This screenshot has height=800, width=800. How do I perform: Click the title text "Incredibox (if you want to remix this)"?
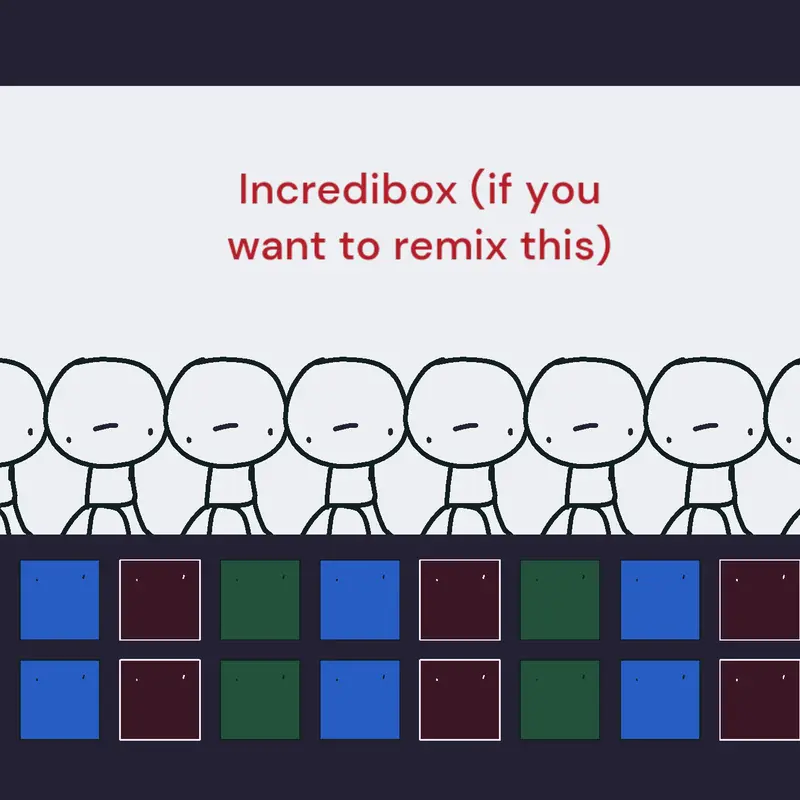click(x=419, y=217)
